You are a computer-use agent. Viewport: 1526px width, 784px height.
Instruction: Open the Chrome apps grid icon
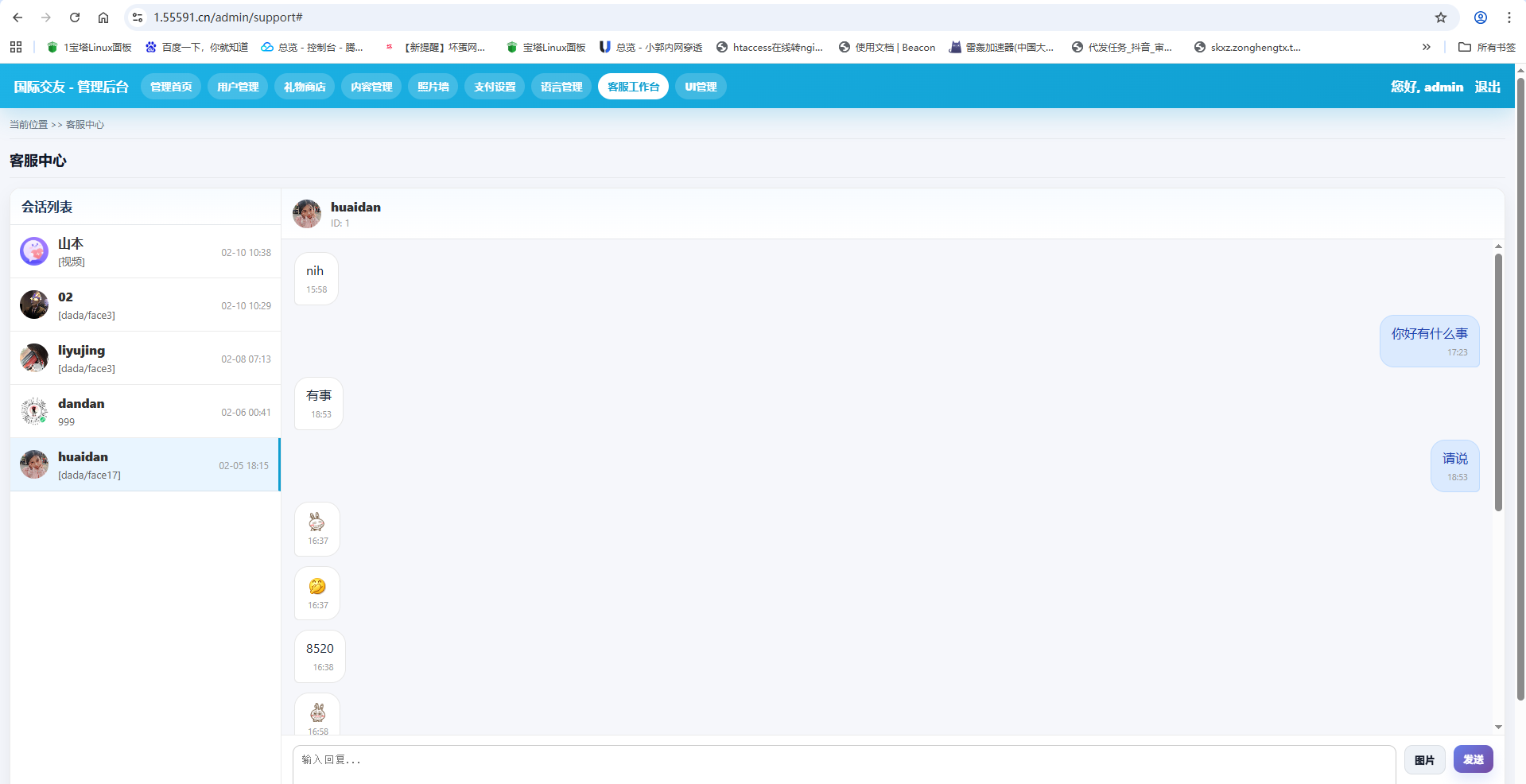16,47
